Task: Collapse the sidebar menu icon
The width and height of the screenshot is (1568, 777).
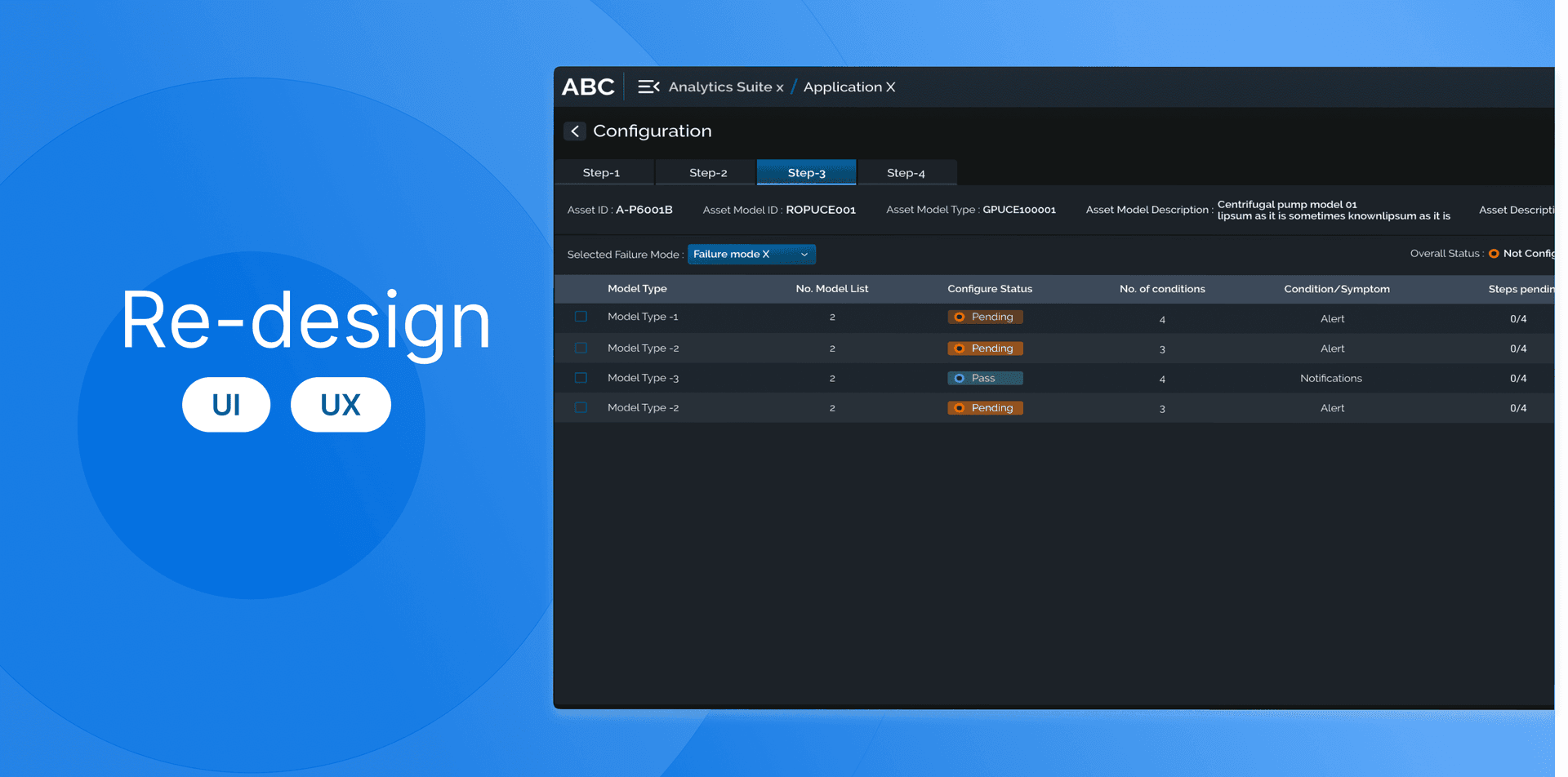Action: [x=648, y=87]
